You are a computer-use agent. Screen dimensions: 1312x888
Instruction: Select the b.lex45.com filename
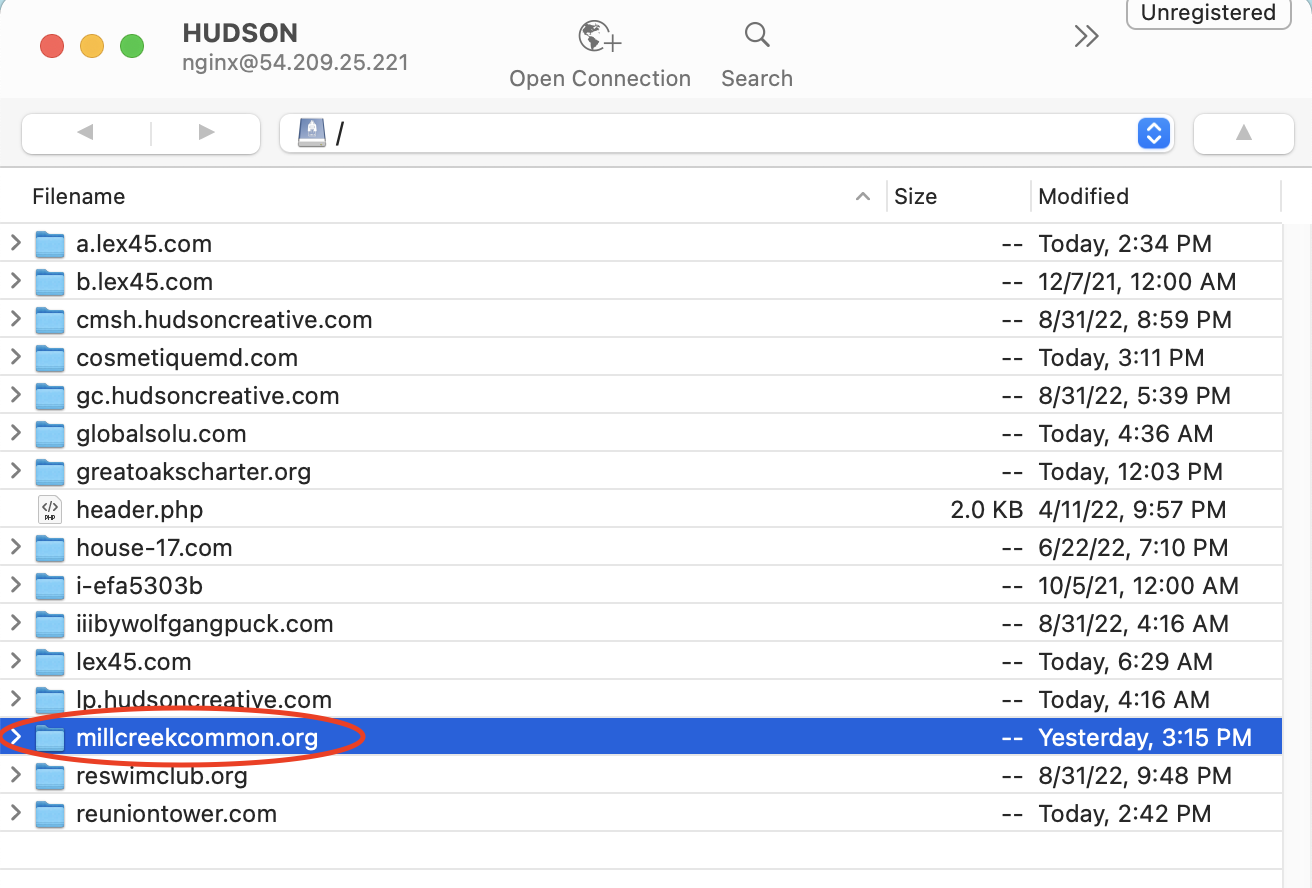(x=144, y=281)
